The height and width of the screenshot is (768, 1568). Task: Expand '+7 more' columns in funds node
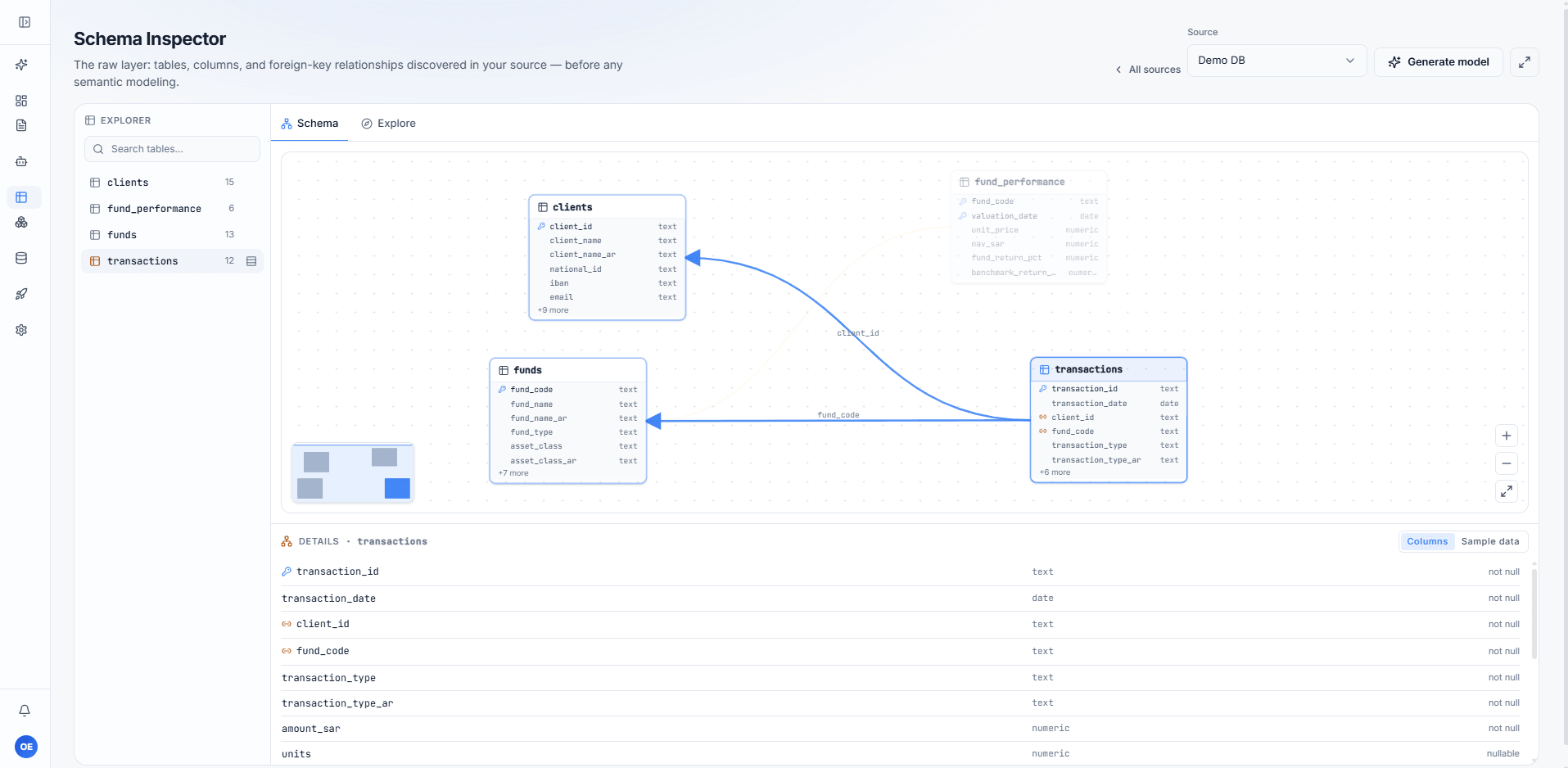(x=513, y=473)
